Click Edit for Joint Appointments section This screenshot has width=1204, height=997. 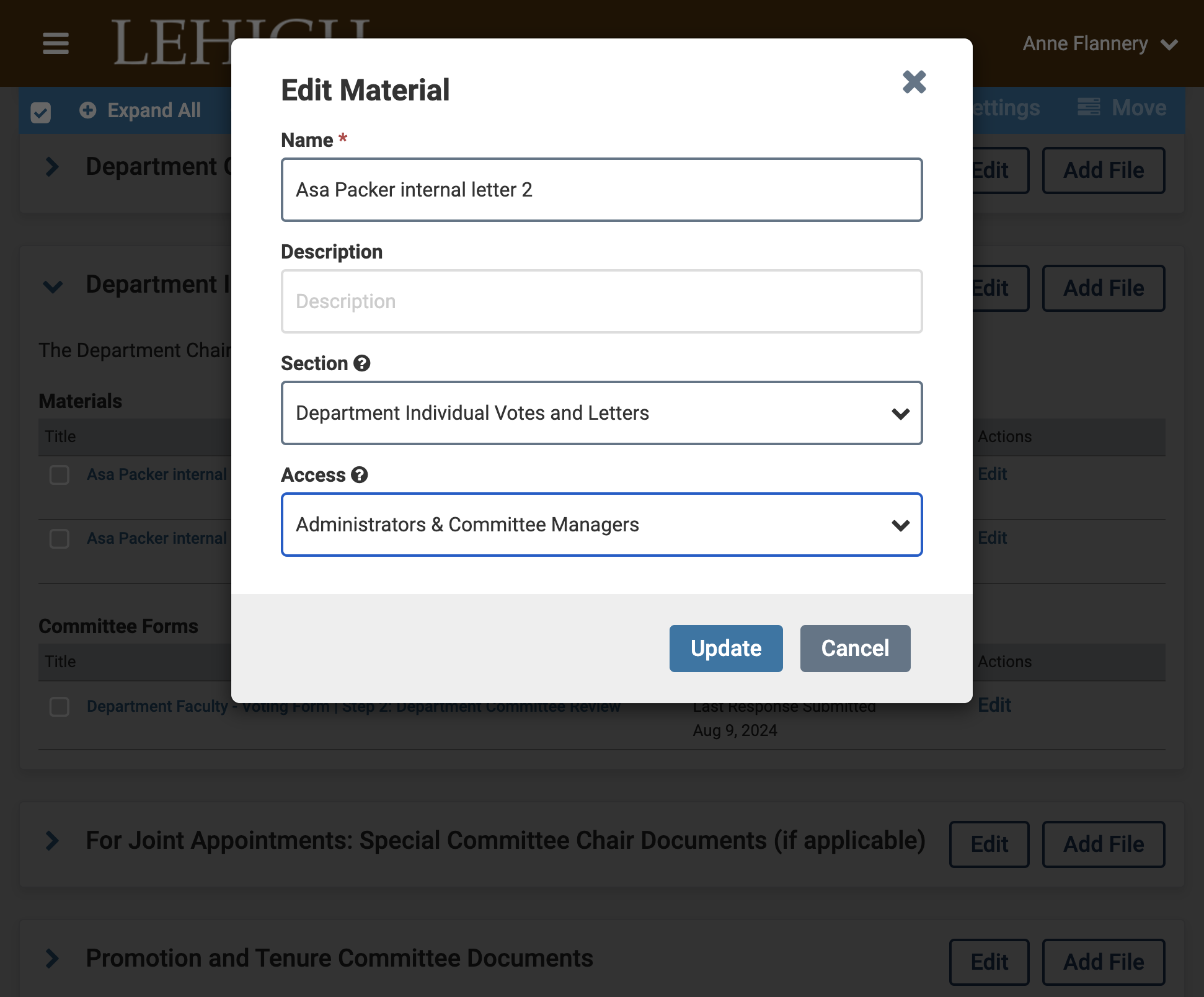(989, 844)
